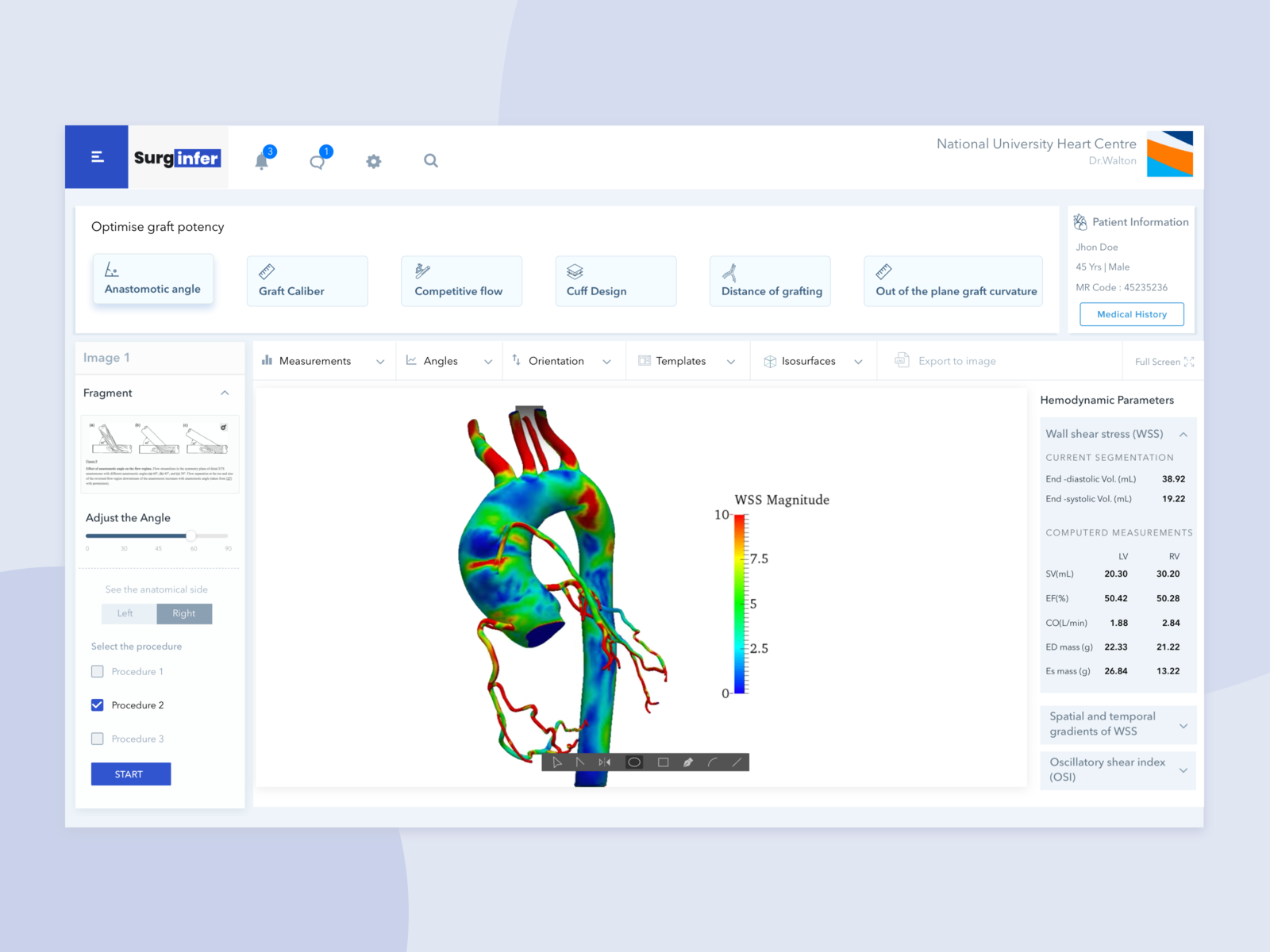This screenshot has width=1270, height=952.
Task: Select the ellipse annotation tool
Action: point(634,762)
